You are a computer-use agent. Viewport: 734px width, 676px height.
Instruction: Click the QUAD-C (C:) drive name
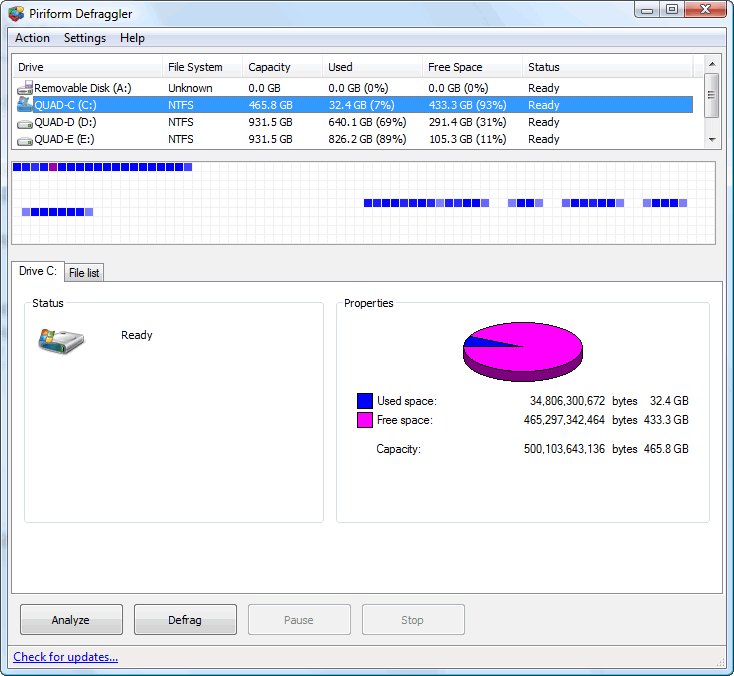66,105
